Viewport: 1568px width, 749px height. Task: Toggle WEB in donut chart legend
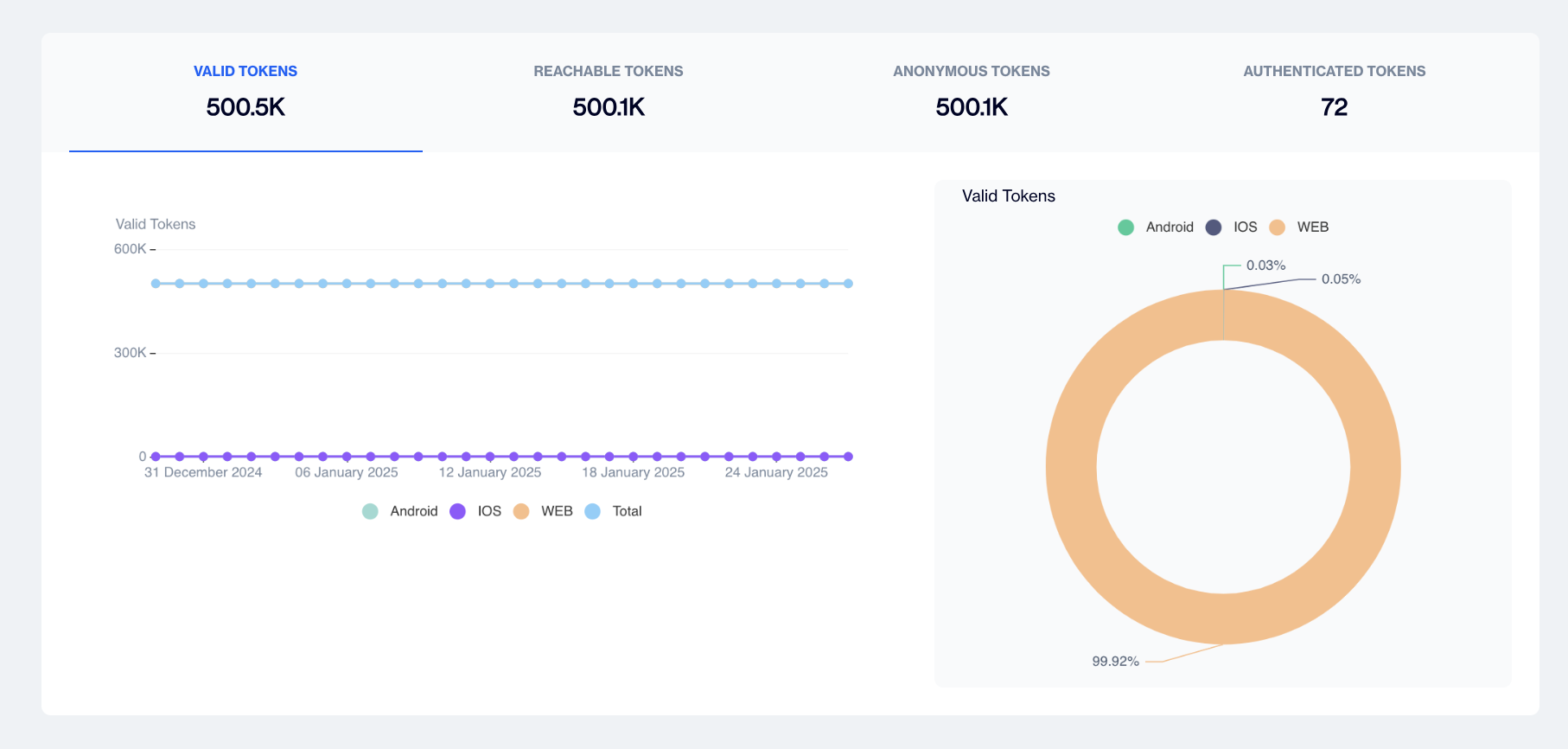click(x=1299, y=227)
